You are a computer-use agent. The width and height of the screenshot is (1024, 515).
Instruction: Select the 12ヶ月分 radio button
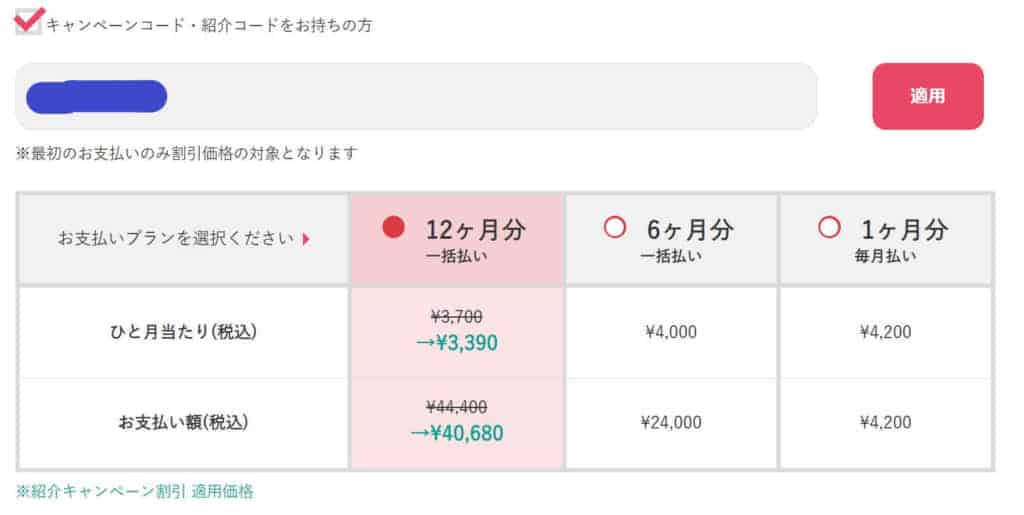click(394, 228)
